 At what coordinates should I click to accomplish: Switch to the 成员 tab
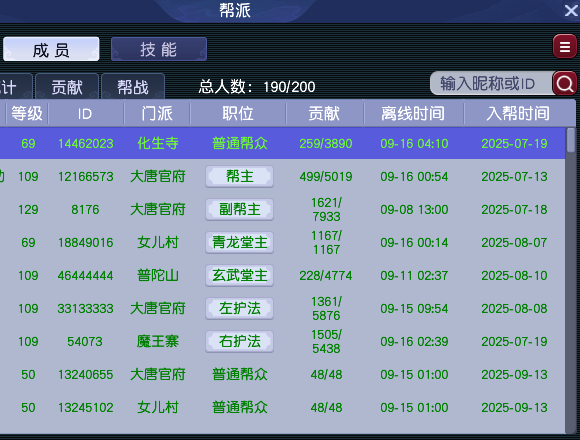coord(51,49)
